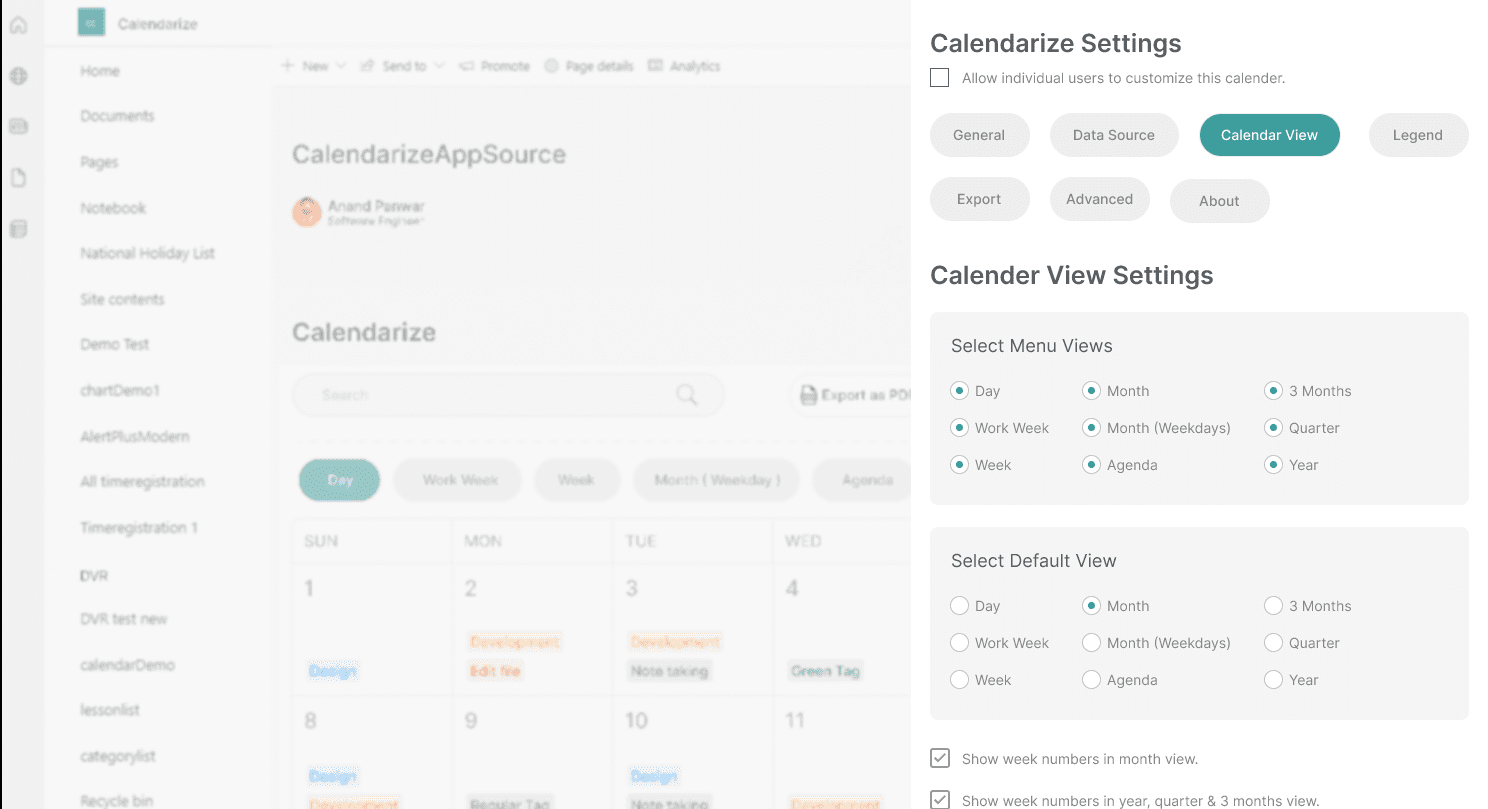Select Month (Weekdays) as the default view

pos(1091,643)
